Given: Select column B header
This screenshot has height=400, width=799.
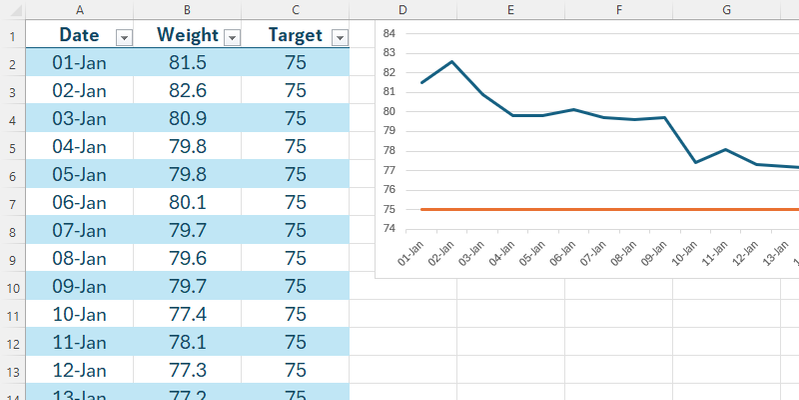Looking at the screenshot, I should click(x=187, y=9).
